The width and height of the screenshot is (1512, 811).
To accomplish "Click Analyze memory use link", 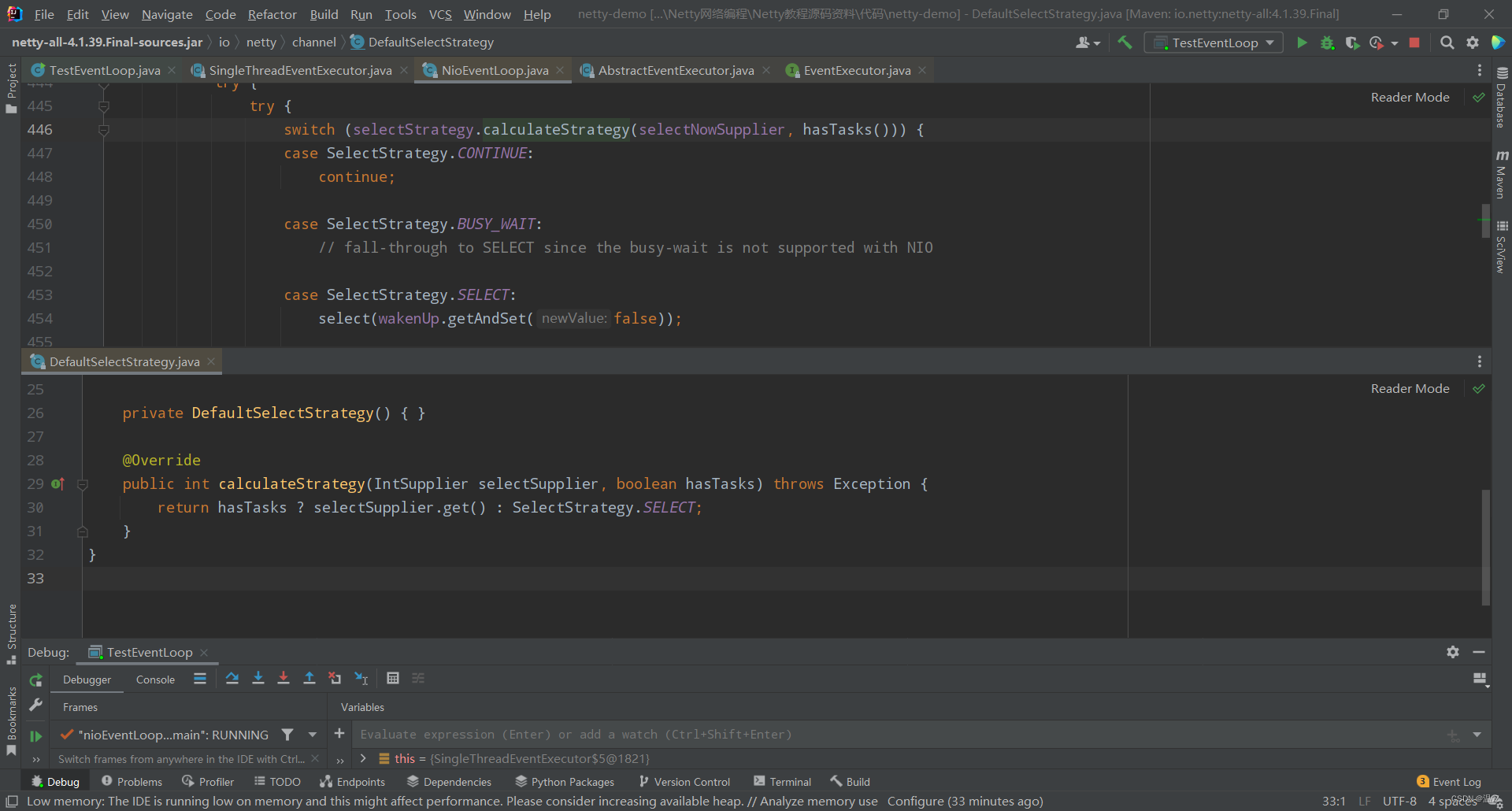I will point(818,801).
